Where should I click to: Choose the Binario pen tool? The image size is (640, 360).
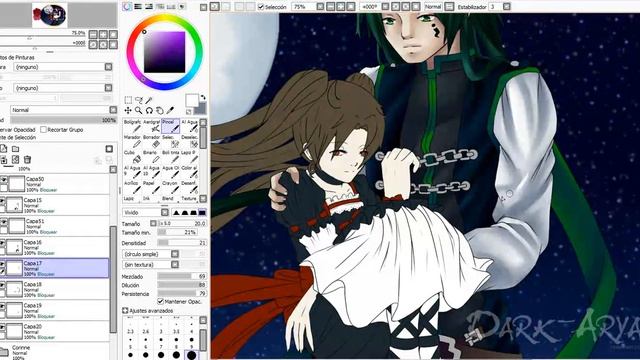(x=151, y=157)
